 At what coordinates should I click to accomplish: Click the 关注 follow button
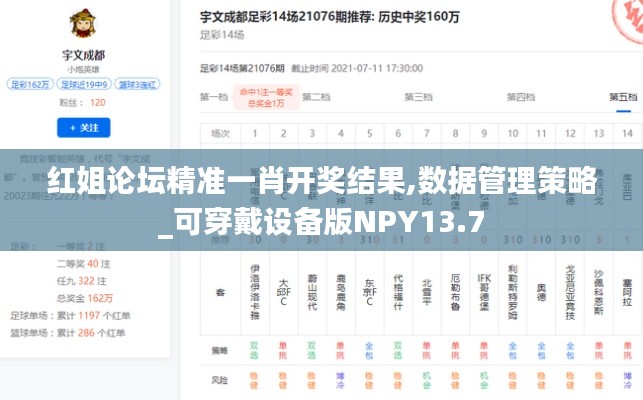pos(84,127)
